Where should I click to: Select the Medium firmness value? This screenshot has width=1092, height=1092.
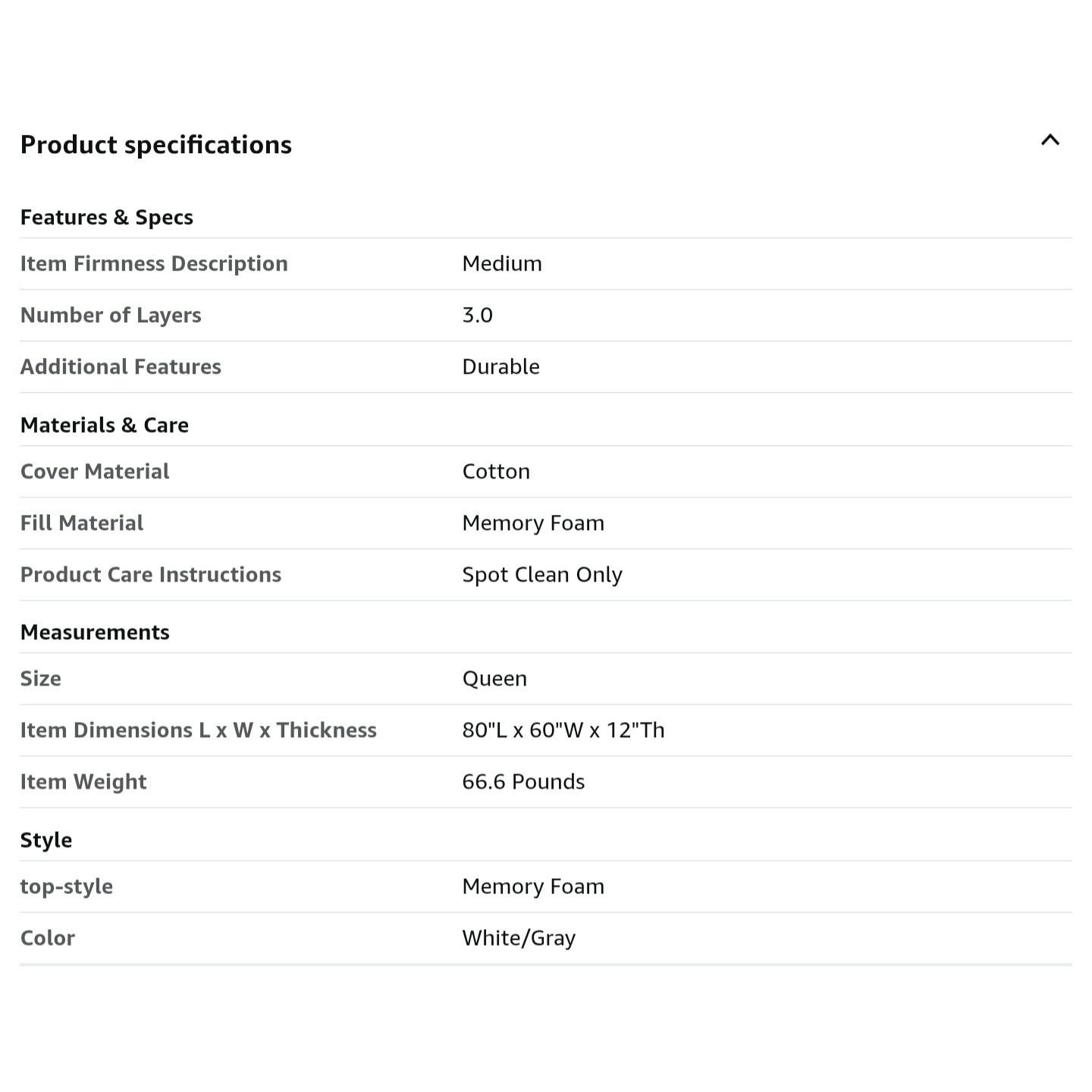coord(502,264)
